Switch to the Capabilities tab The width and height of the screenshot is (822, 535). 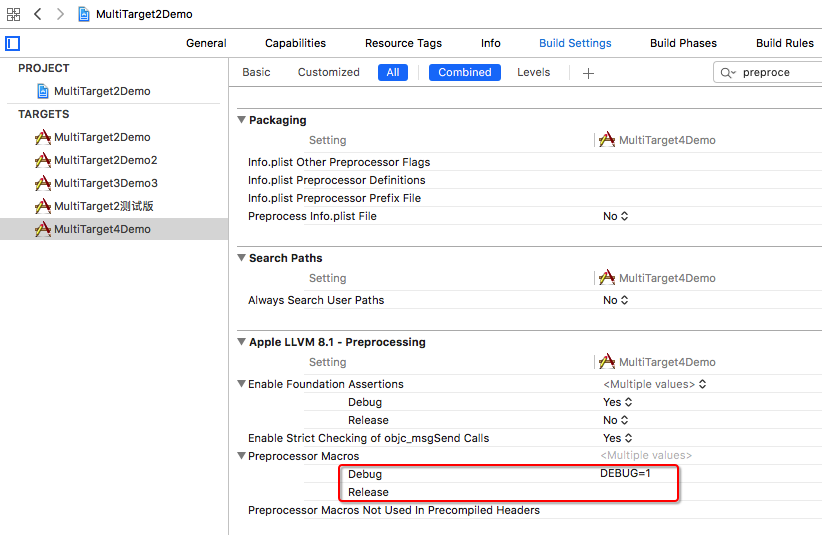coord(295,43)
